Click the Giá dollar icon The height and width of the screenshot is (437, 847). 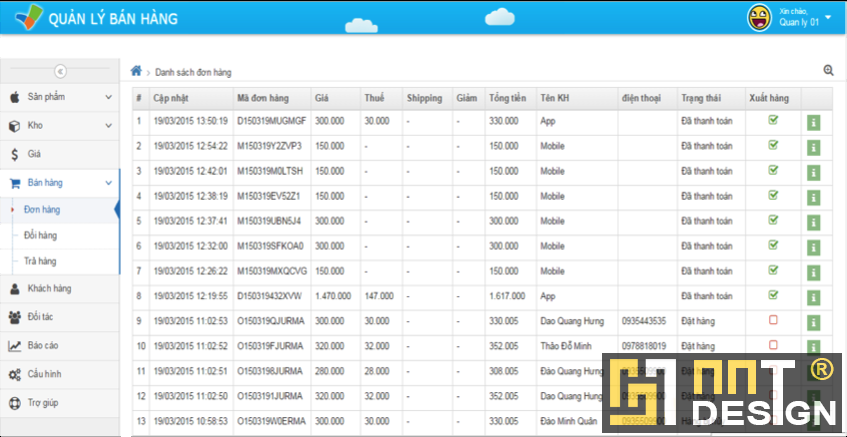click(x=15, y=154)
